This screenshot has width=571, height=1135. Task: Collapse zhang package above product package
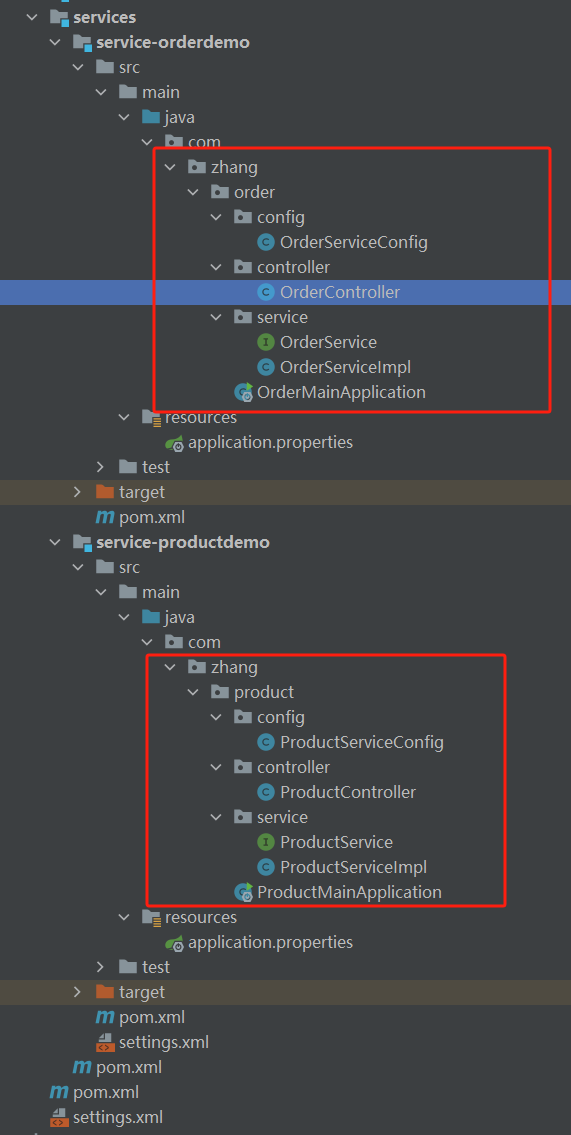171,667
